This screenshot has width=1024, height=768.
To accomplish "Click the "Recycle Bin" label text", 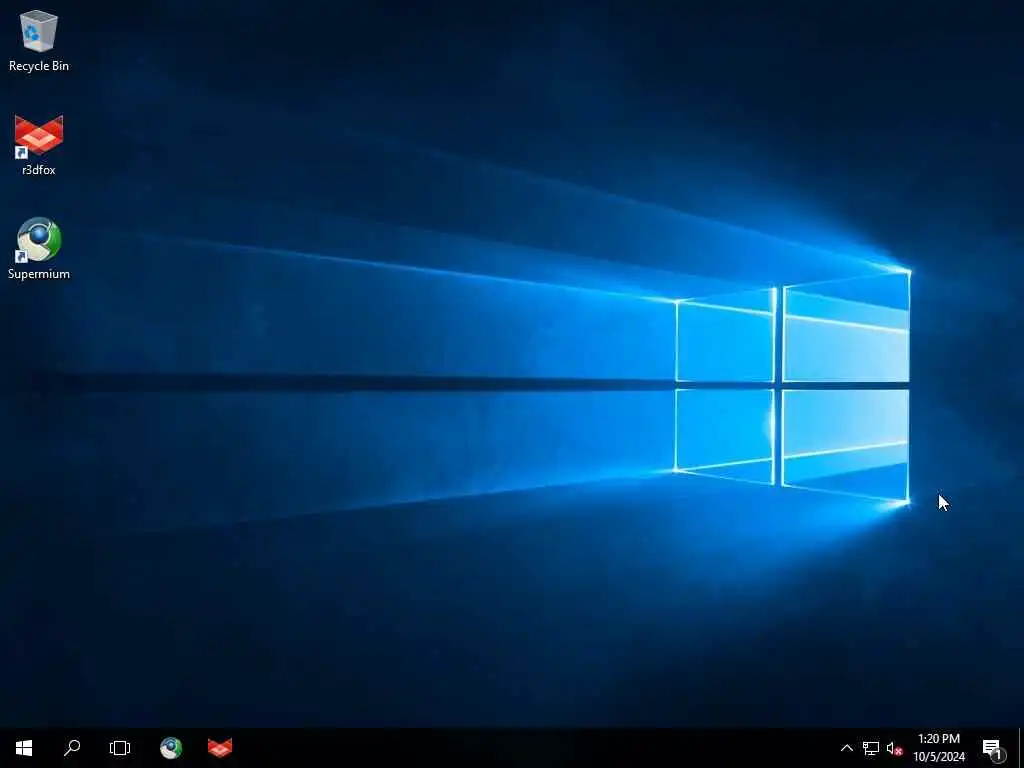I will [39, 66].
